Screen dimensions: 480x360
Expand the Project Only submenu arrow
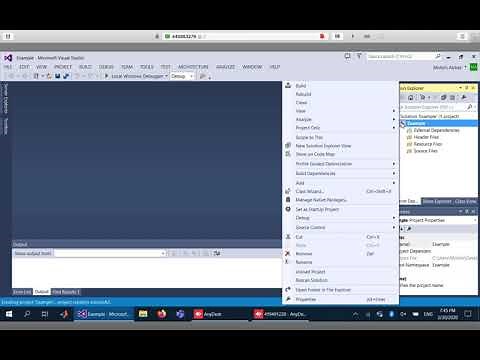coord(394,128)
